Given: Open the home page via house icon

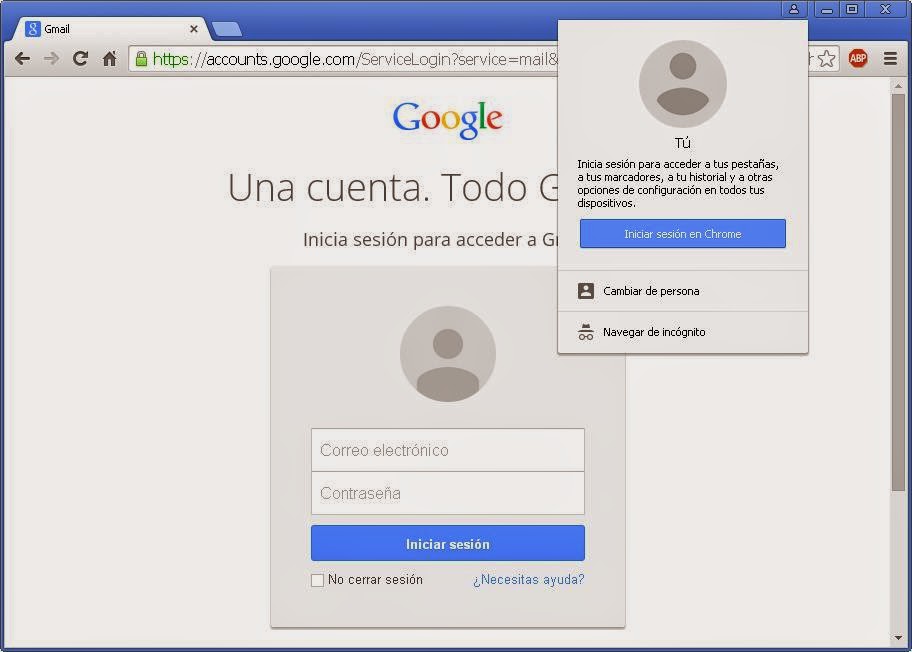Looking at the screenshot, I should (109, 58).
